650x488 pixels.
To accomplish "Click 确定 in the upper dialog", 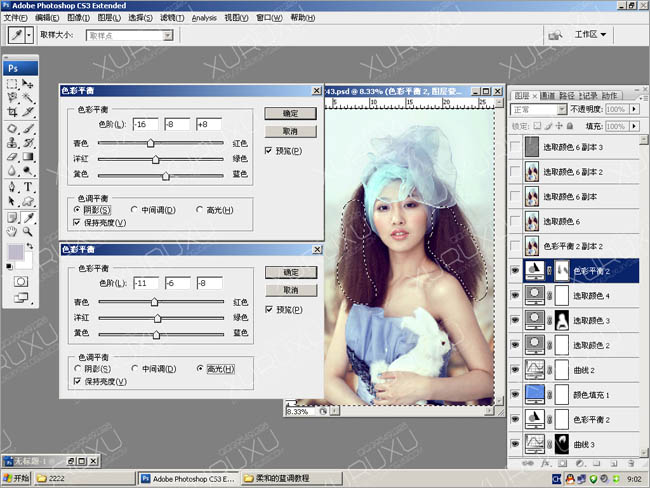I will click(291, 114).
